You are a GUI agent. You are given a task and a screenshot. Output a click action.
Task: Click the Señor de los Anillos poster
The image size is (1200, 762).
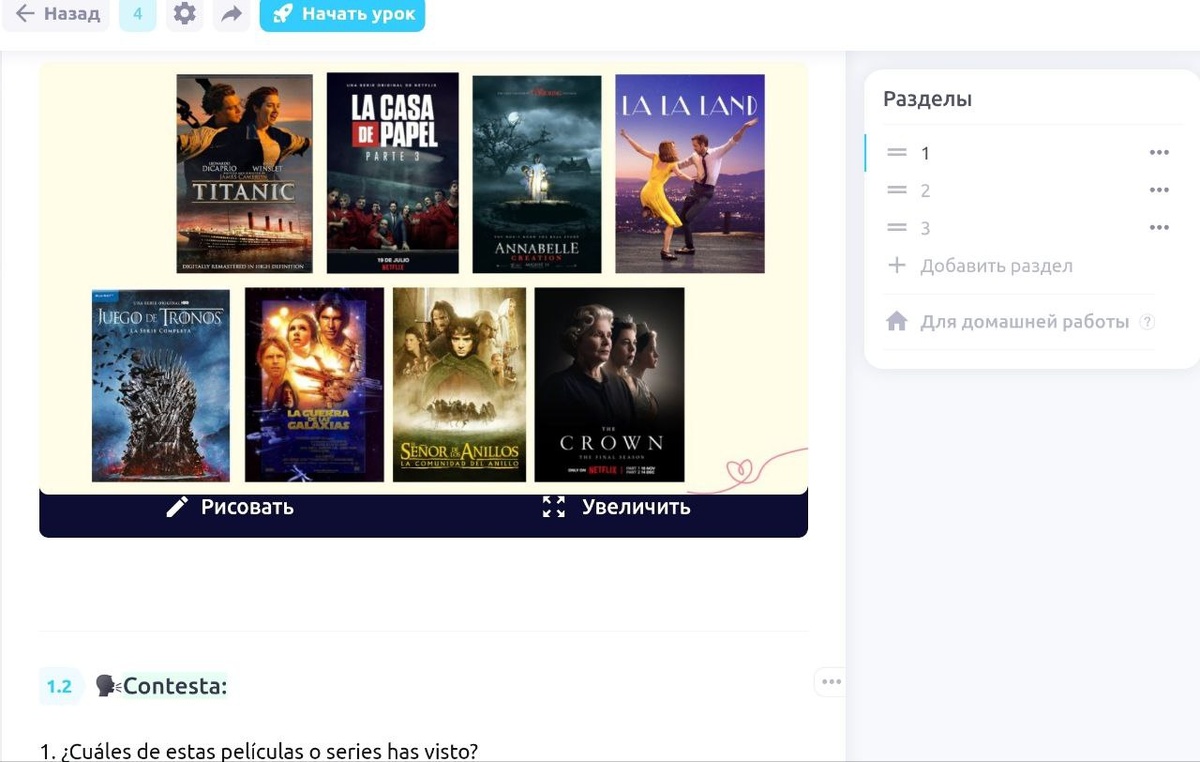tap(459, 385)
